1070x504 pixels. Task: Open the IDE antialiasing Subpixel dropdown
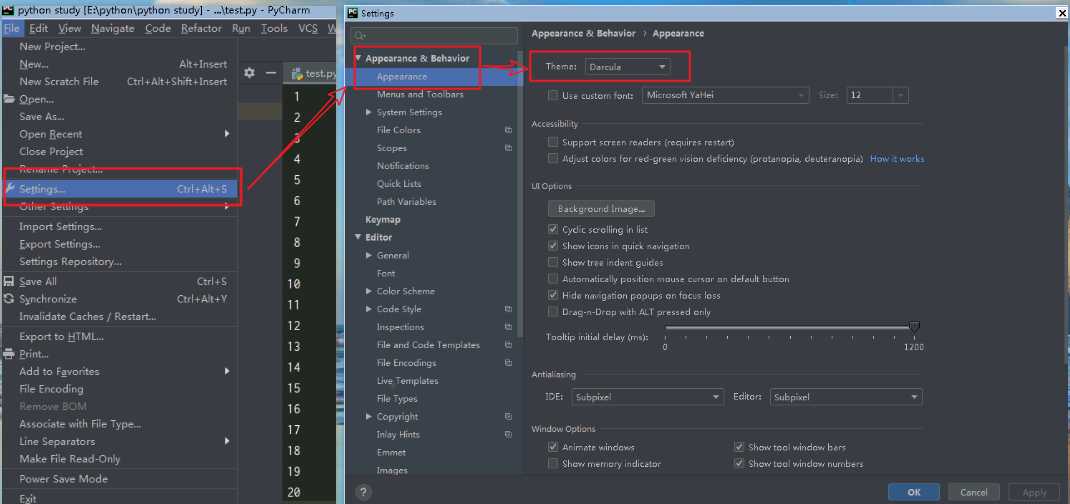coord(647,397)
